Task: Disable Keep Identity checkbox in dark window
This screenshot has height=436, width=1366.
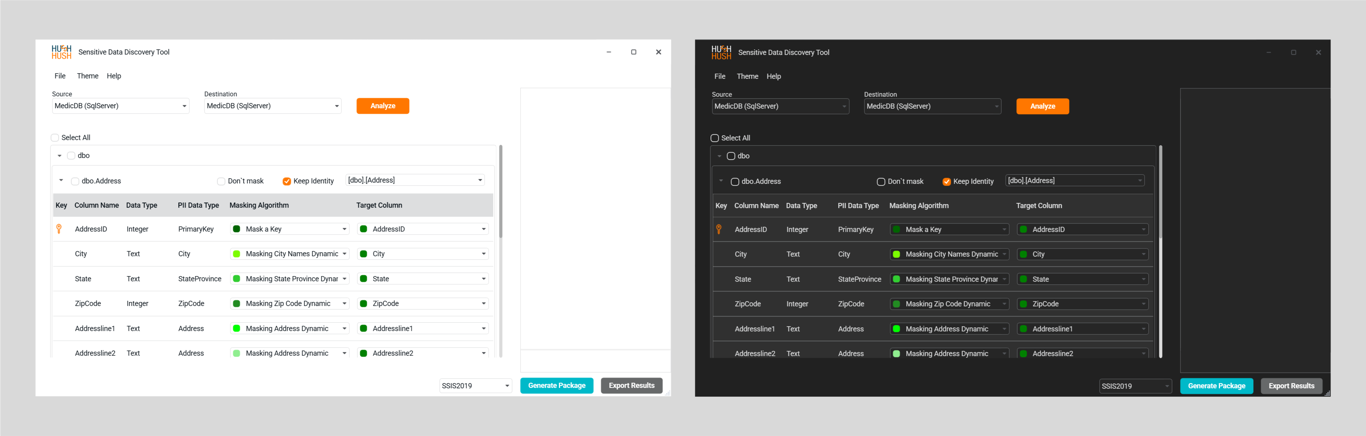Action: coord(946,182)
